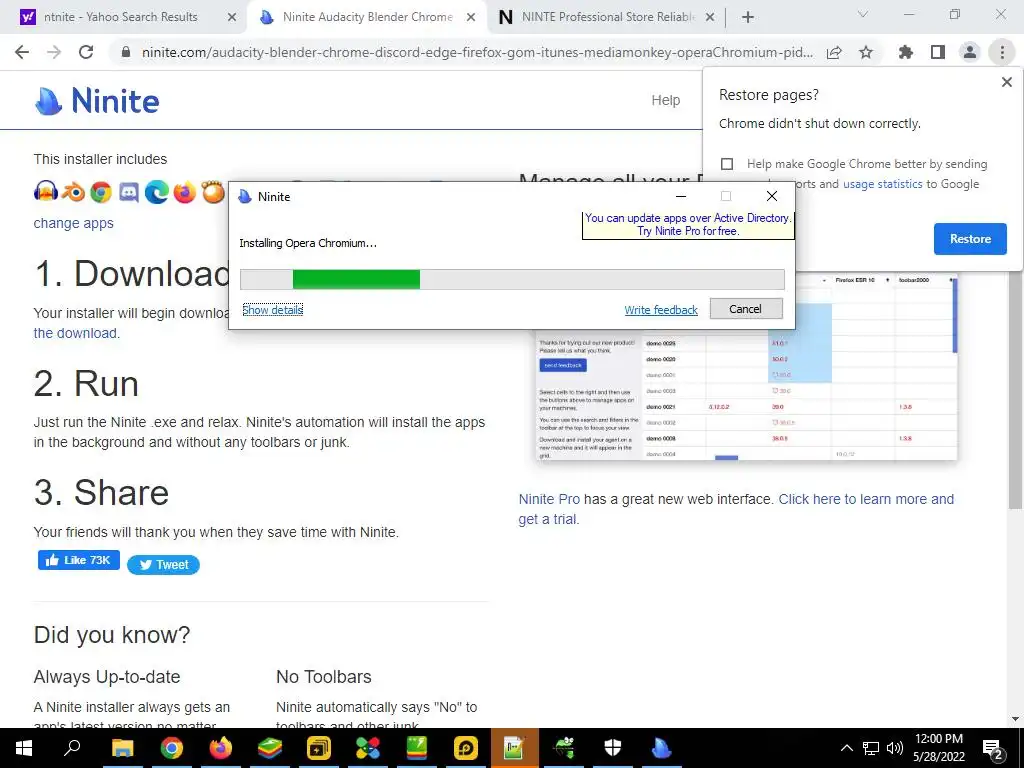Open the Windows Start menu
Screen dimensions: 1024x768
(24, 748)
